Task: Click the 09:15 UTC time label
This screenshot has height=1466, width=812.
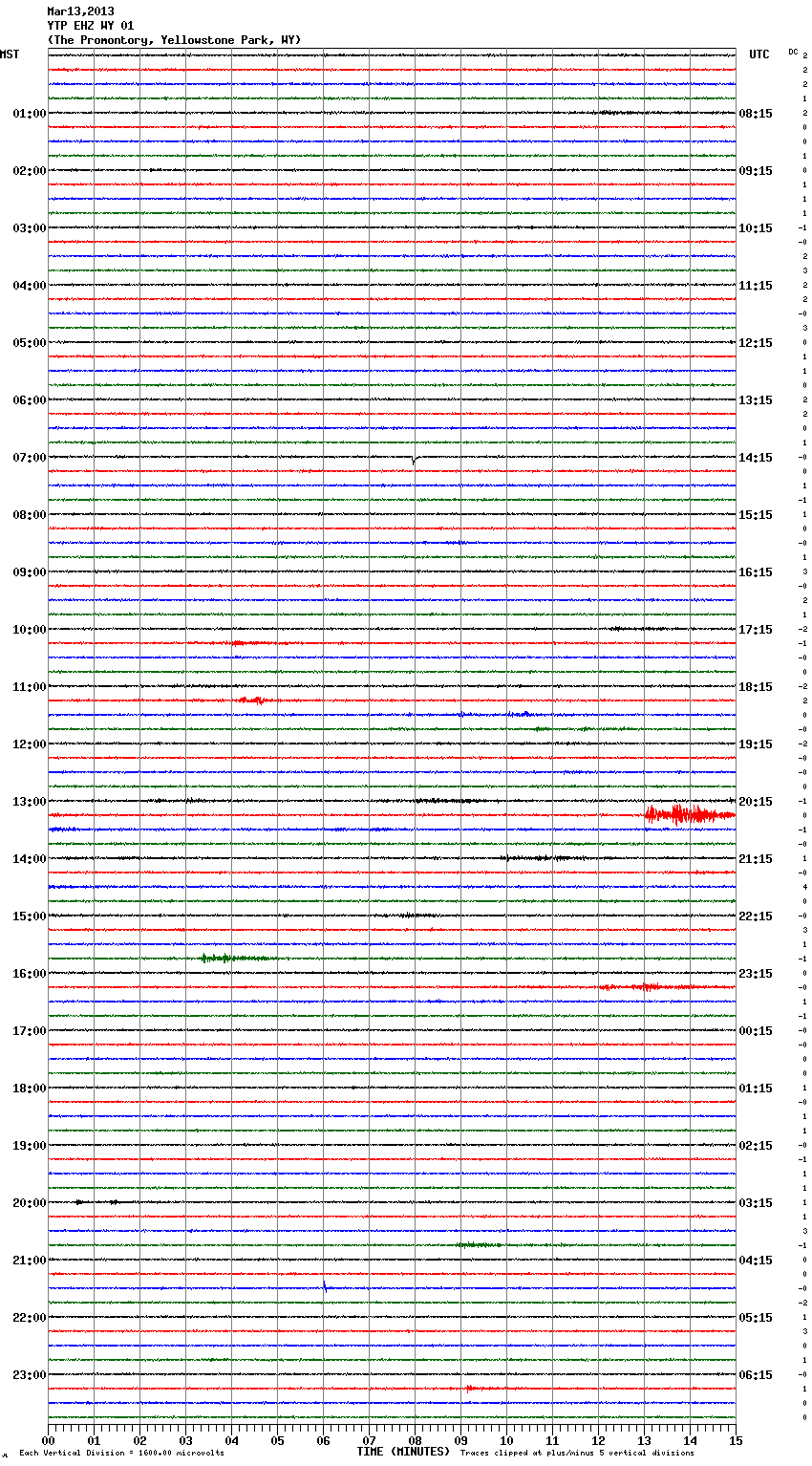Action: 756,171
